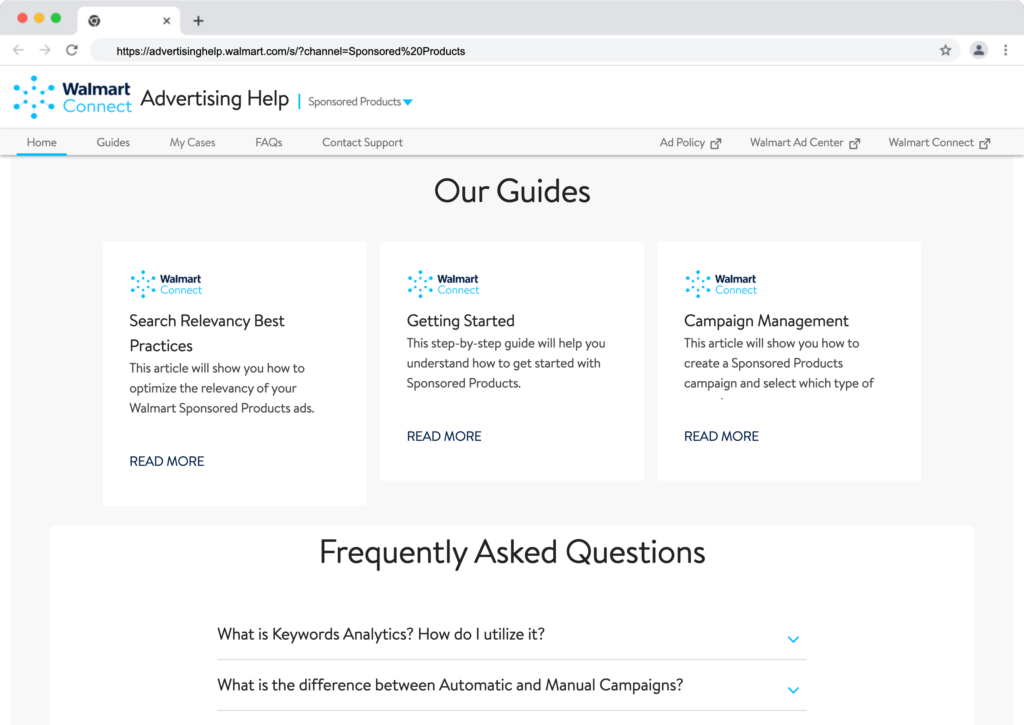Reload the page with the refresh icon

pyautogui.click(x=72, y=50)
